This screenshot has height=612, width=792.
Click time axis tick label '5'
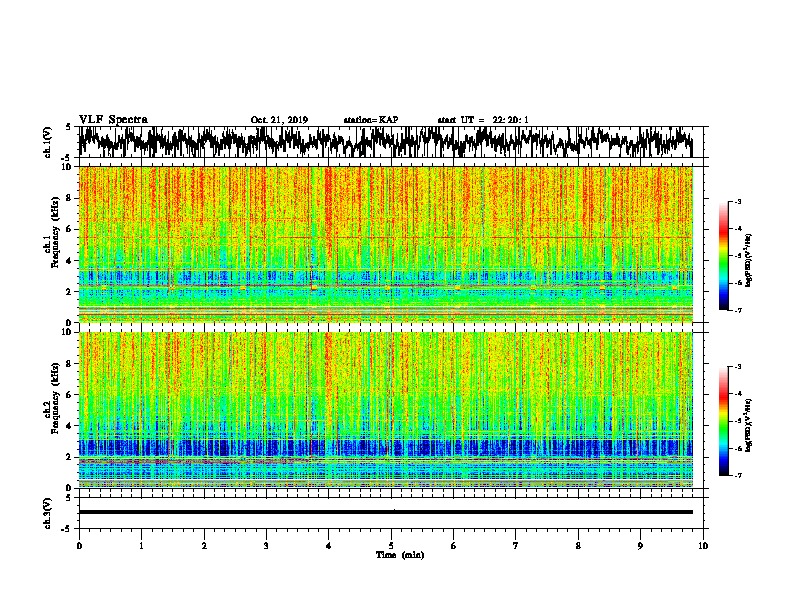click(391, 546)
